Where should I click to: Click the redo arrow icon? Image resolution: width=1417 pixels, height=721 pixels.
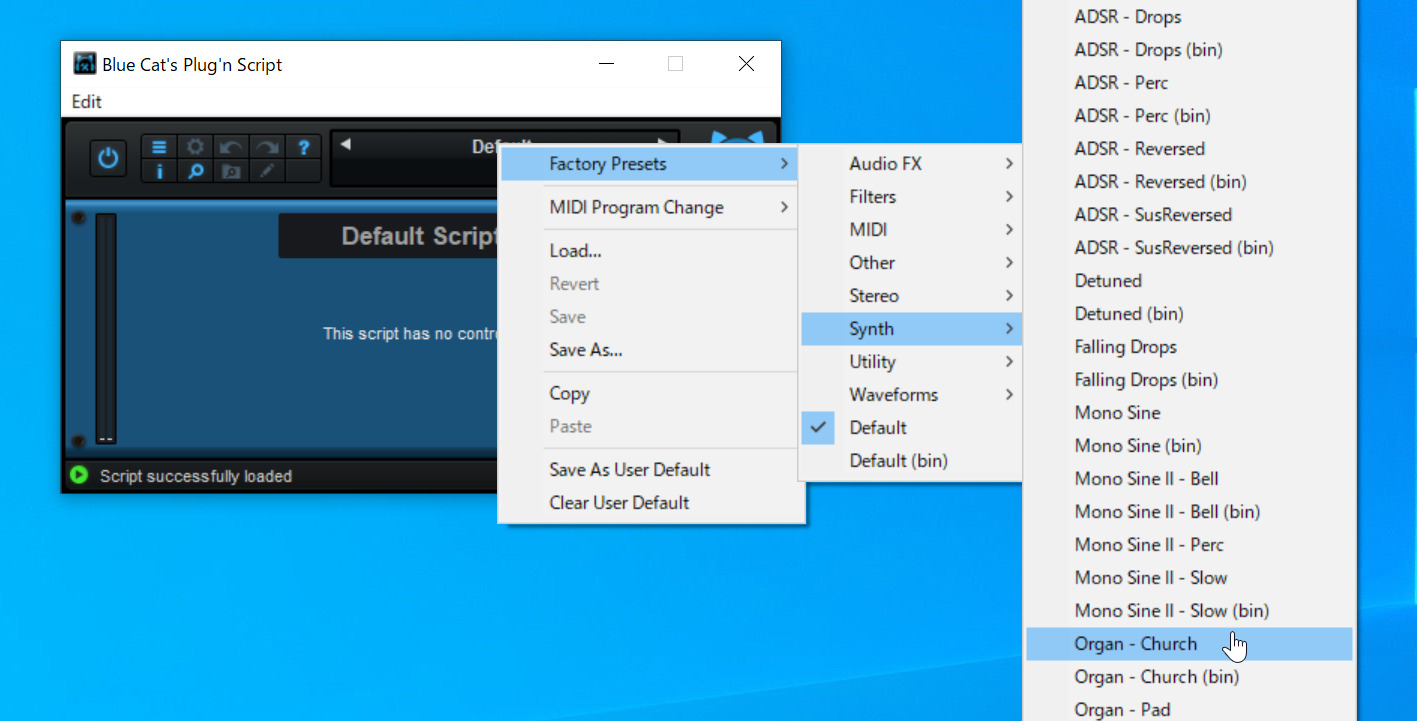(x=267, y=147)
